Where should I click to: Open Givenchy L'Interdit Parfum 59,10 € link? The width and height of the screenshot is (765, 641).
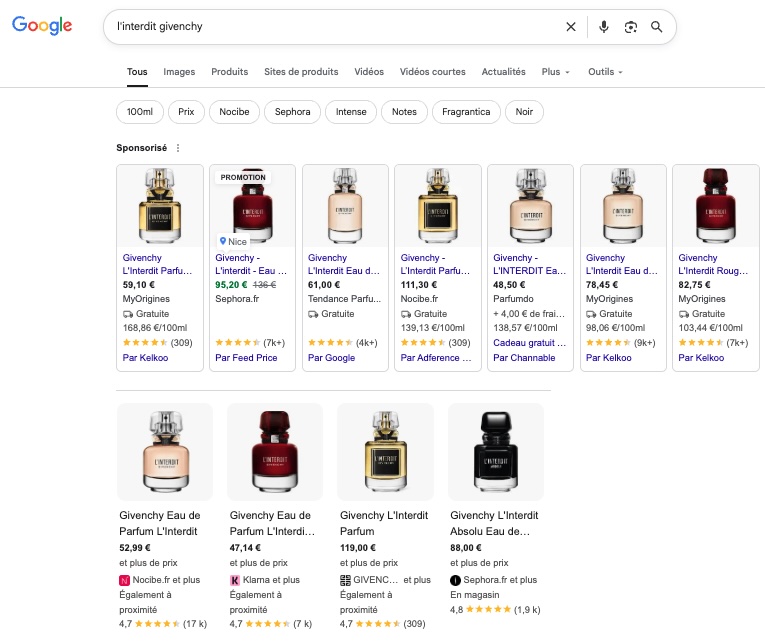click(157, 264)
